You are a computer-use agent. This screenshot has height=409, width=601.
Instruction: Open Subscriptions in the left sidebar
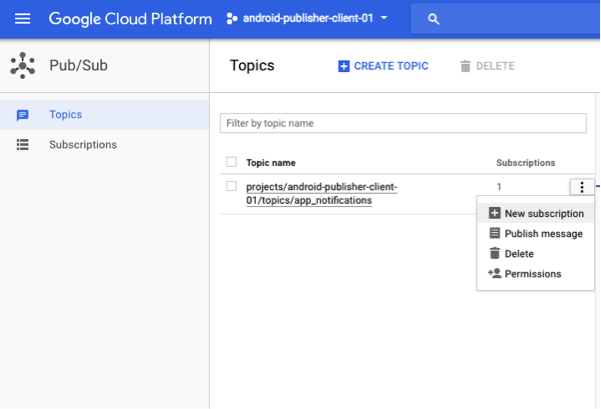[x=83, y=145]
